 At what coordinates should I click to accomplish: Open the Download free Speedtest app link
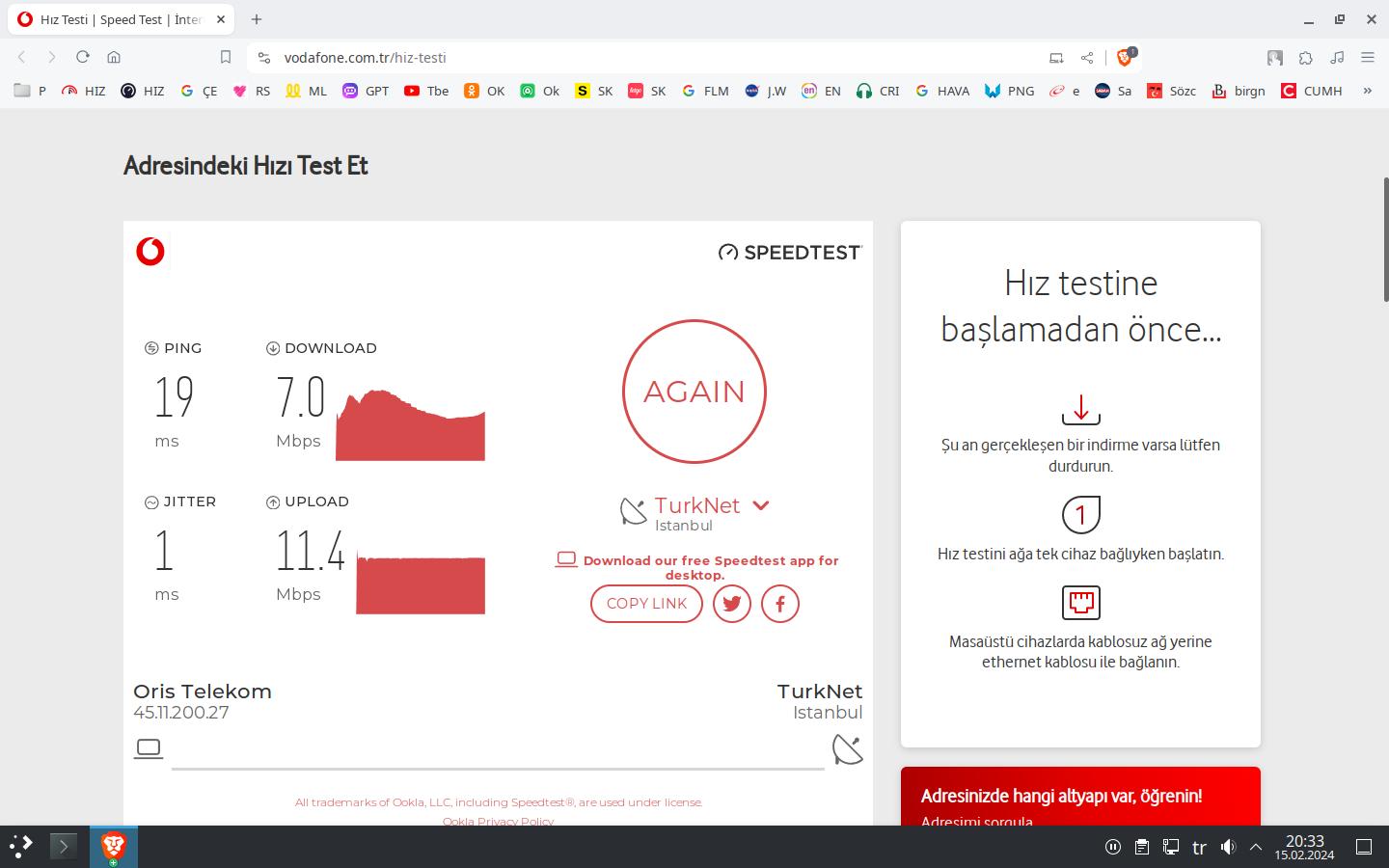click(711, 567)
